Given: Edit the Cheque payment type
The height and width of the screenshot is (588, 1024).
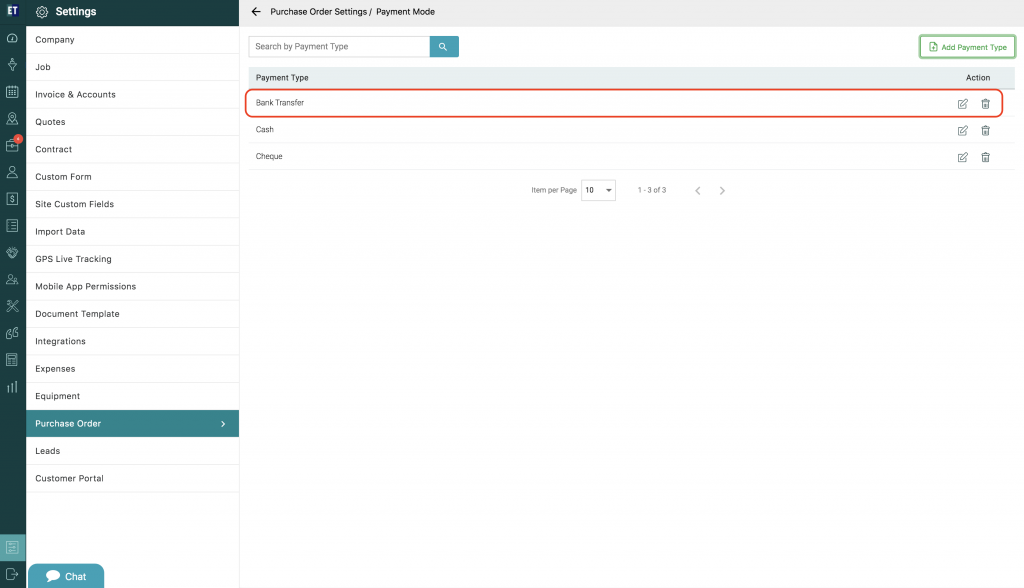Looking at the screenshot, I should point(963,157).
